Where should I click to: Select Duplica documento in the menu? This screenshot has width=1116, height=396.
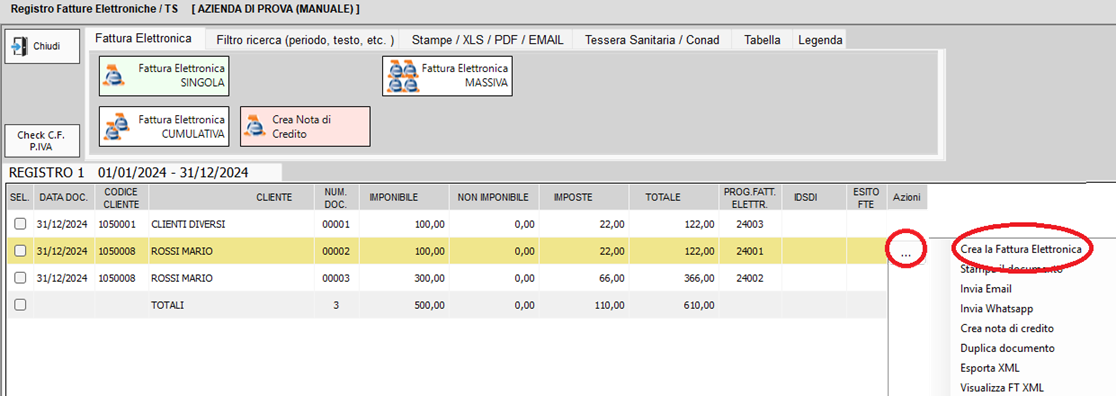coord(1007,348)
